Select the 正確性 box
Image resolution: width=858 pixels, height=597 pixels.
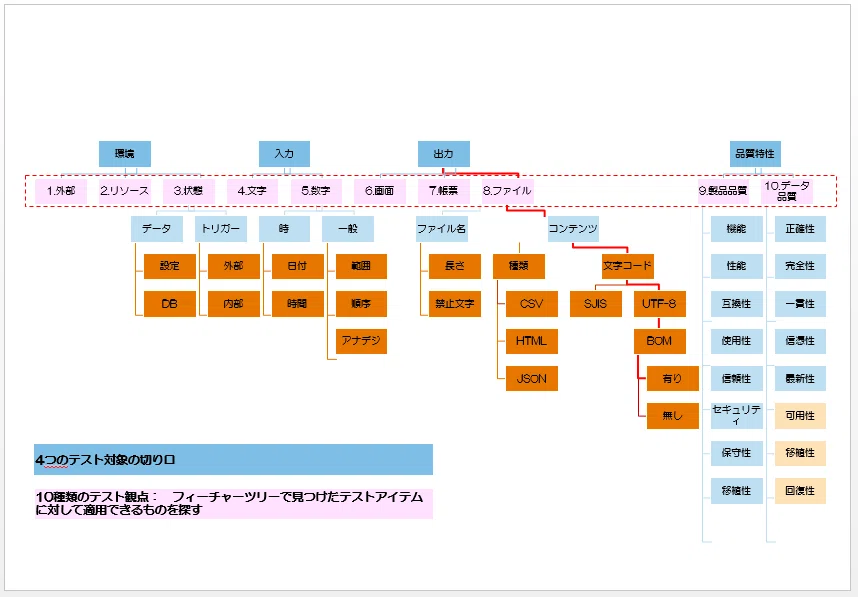point(800,229)
